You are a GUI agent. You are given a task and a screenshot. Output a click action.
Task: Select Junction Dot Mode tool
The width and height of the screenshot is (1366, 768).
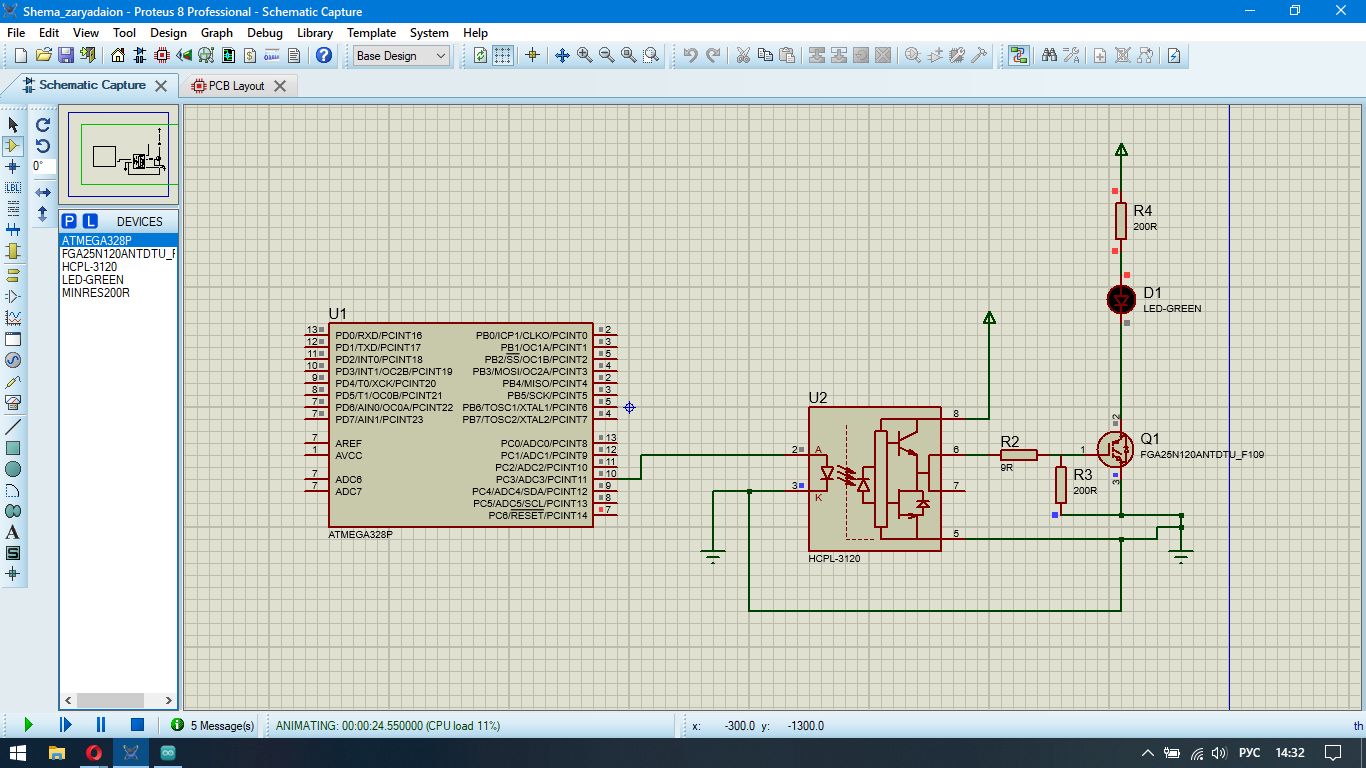pyautogui.click(x=13, y=167)
